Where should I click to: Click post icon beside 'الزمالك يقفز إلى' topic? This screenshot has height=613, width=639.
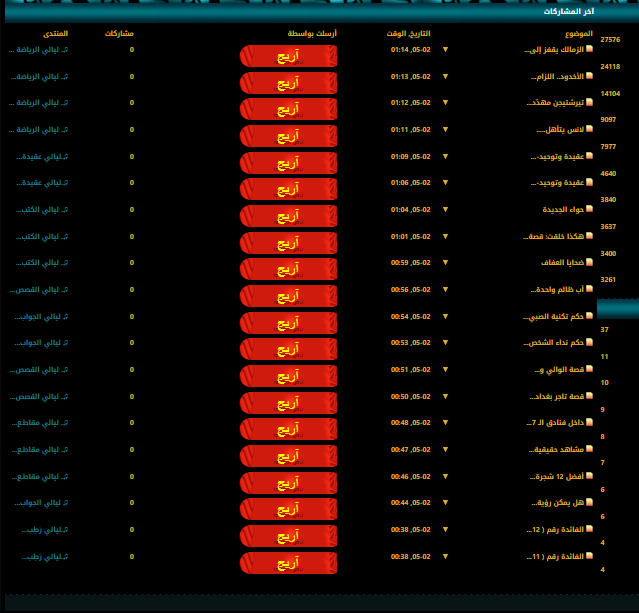tap(589, 49)
